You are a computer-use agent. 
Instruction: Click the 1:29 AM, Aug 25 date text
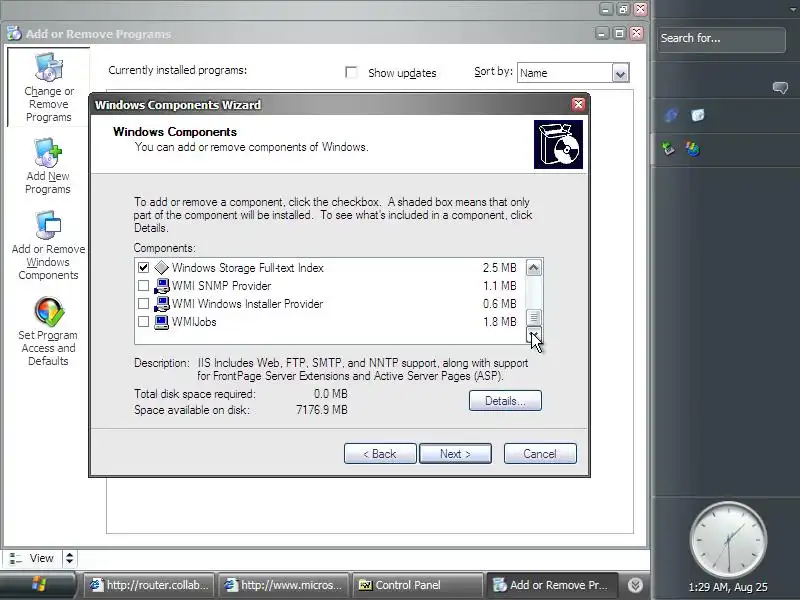pyautogui.click(x=728, y=587)
